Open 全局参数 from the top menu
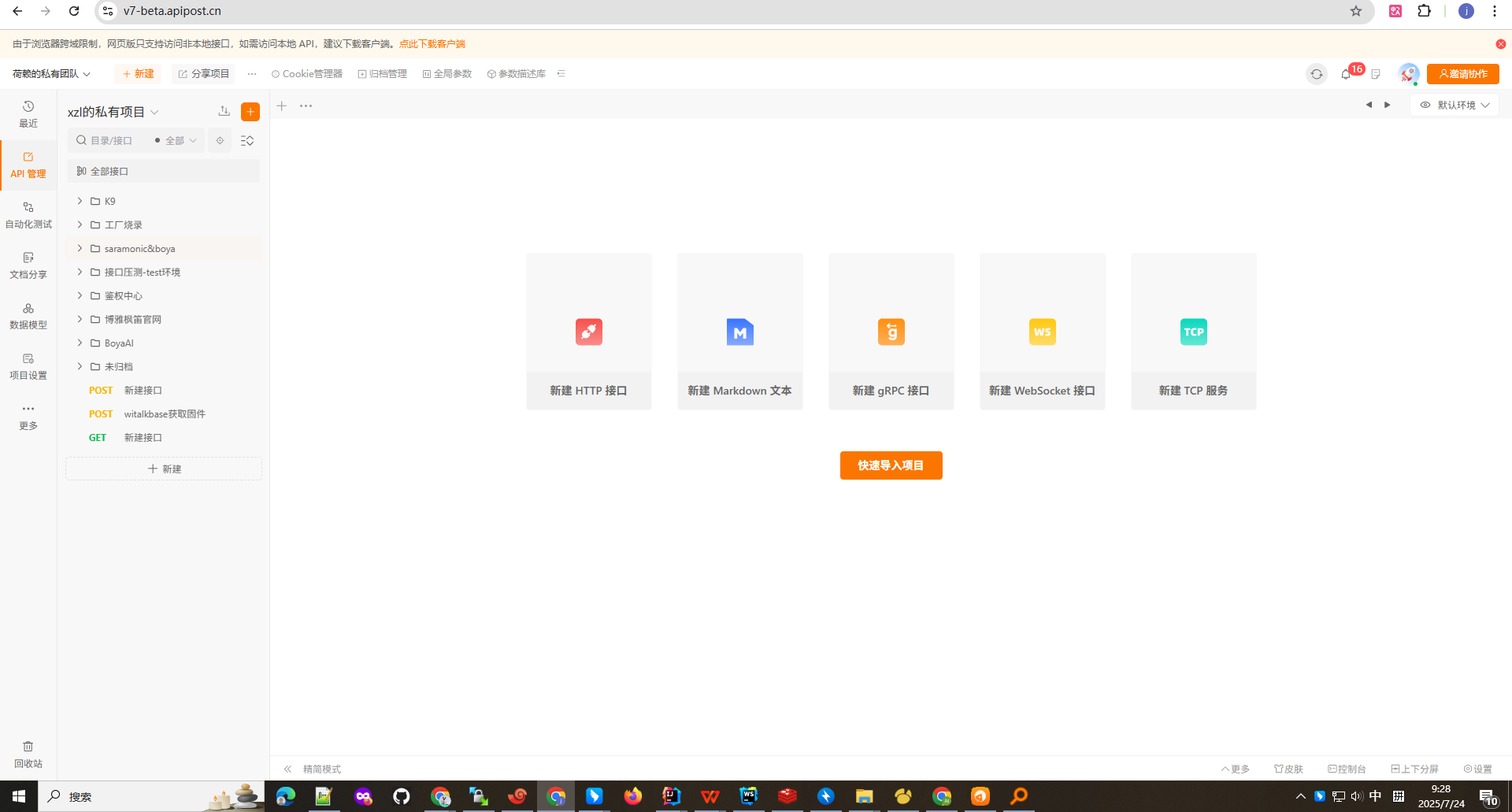The image size is (1512, 812). pos(447,74)
